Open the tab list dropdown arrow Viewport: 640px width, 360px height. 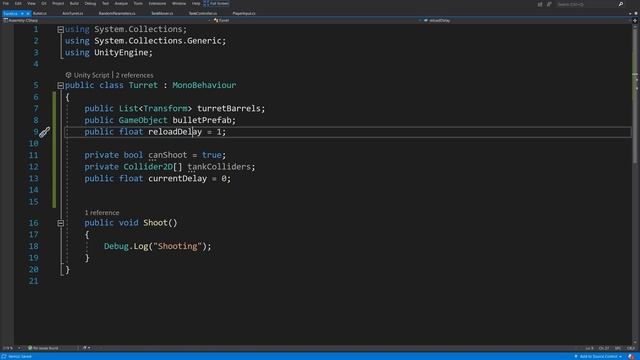(630, 13)
